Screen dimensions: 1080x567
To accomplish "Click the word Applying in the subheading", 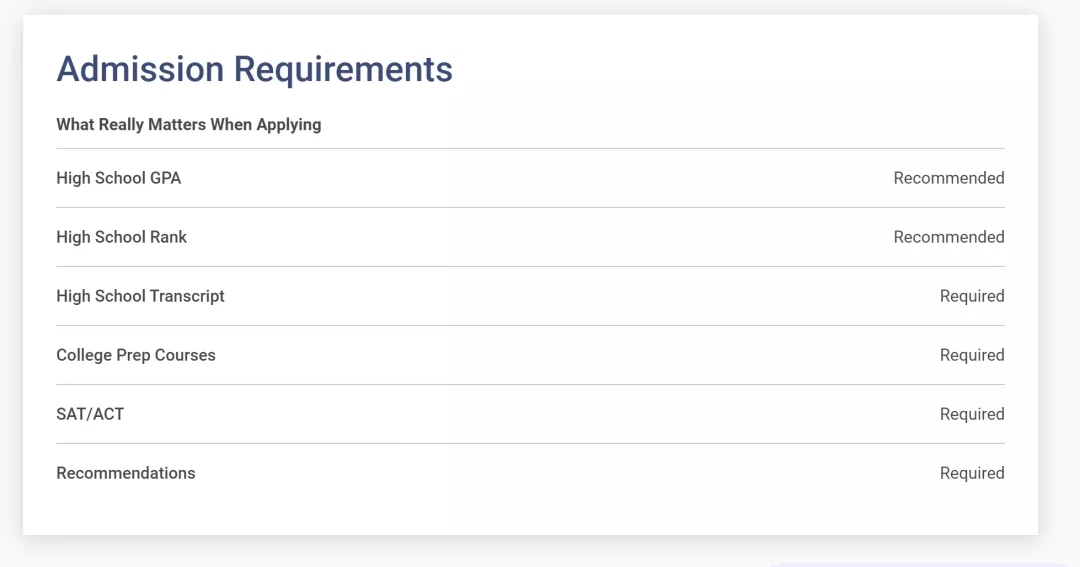I will tap(289, 125).
